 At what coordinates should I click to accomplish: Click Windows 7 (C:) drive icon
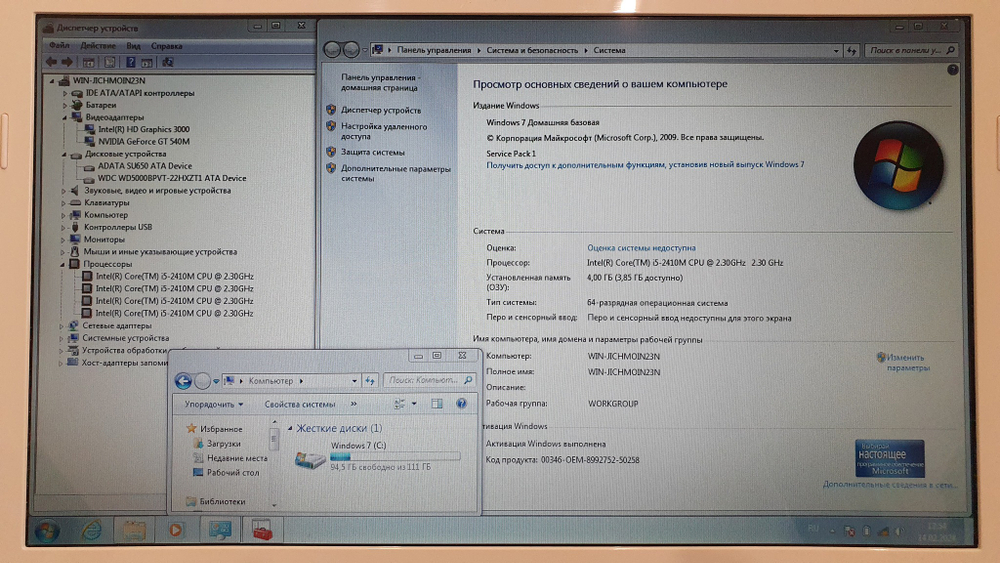click(x=310, y=458)
